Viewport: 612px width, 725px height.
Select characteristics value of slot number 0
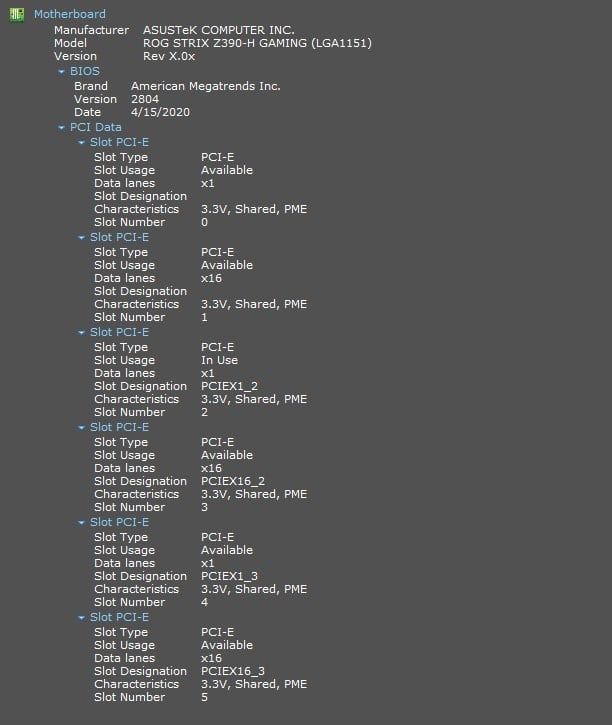click(x=254, y=209)
